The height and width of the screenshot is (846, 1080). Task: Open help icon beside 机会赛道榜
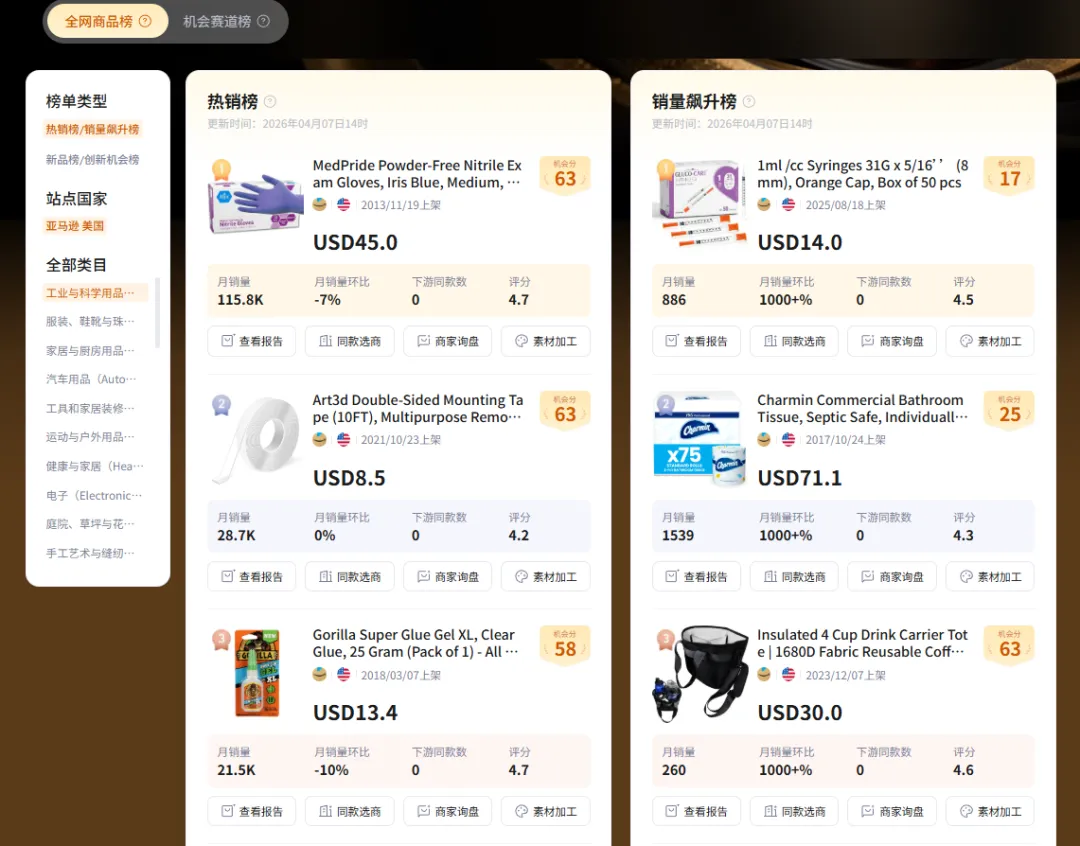pyautogui.click(x=263, y=21)
